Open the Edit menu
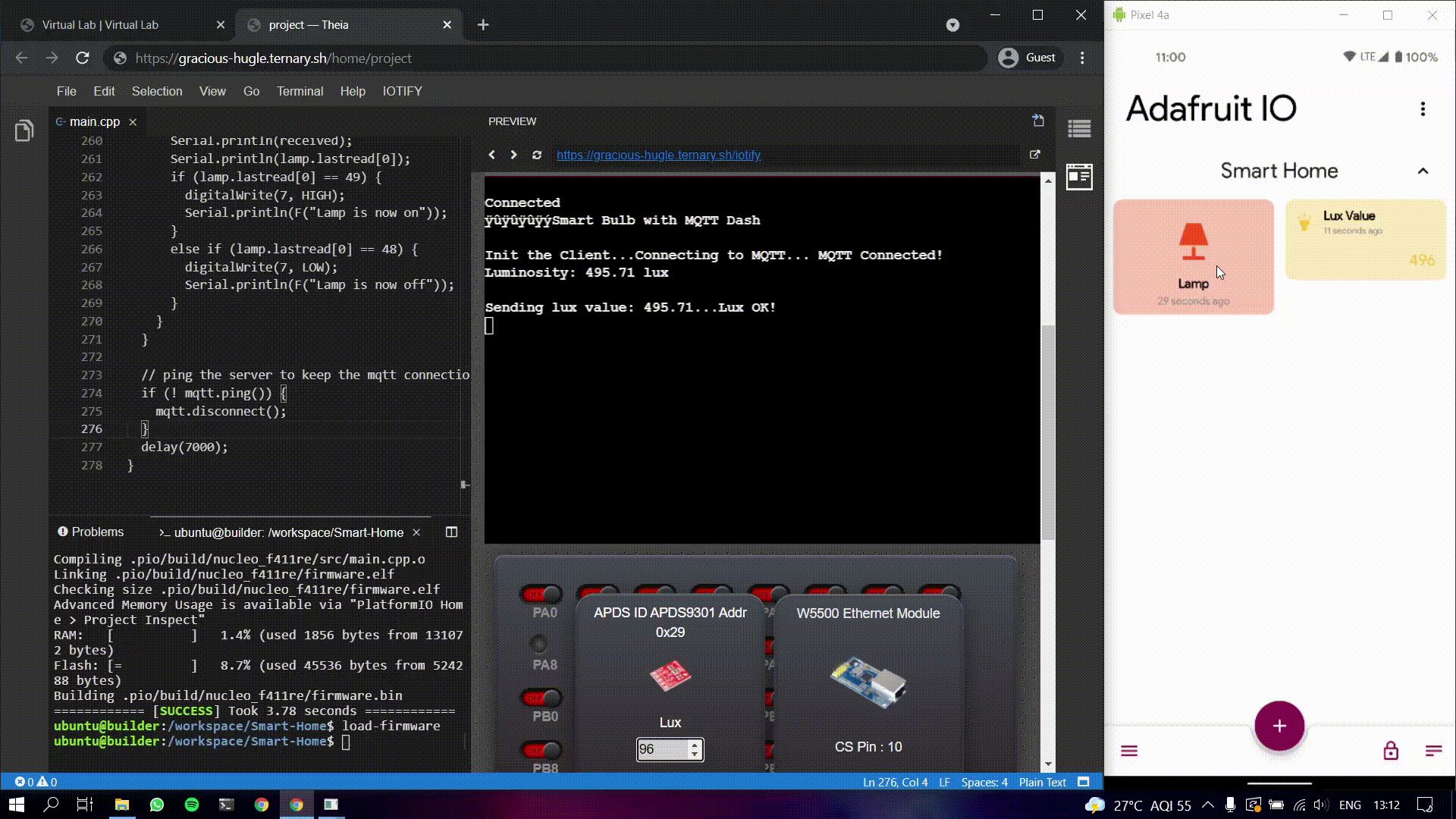This screenshot has height=819, width=1456. click(x=104, y=91)
